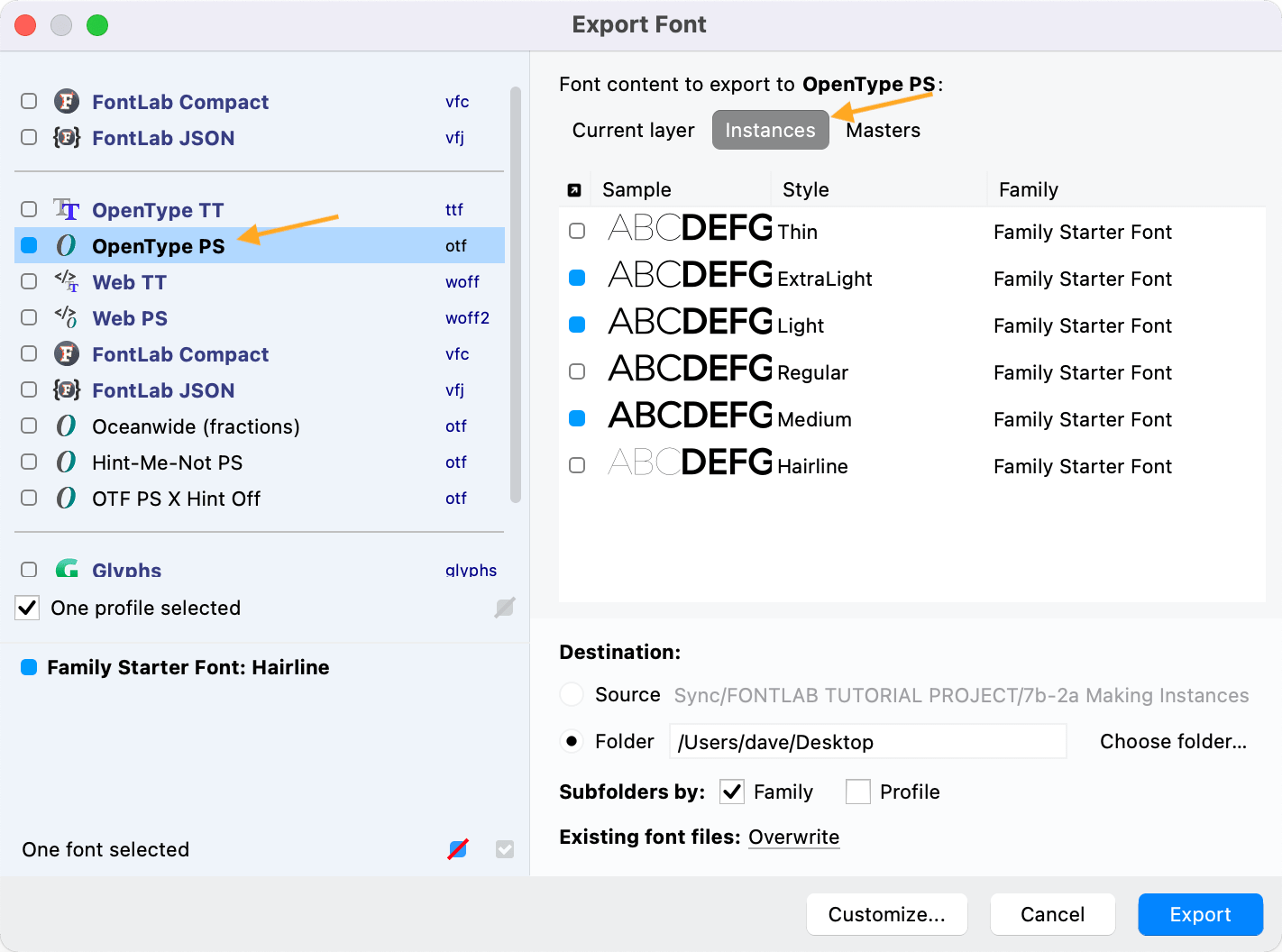1282x952 pixels.
Task: Click the first FontLab Compact vfc profile icon
Action: pos(67,101)
